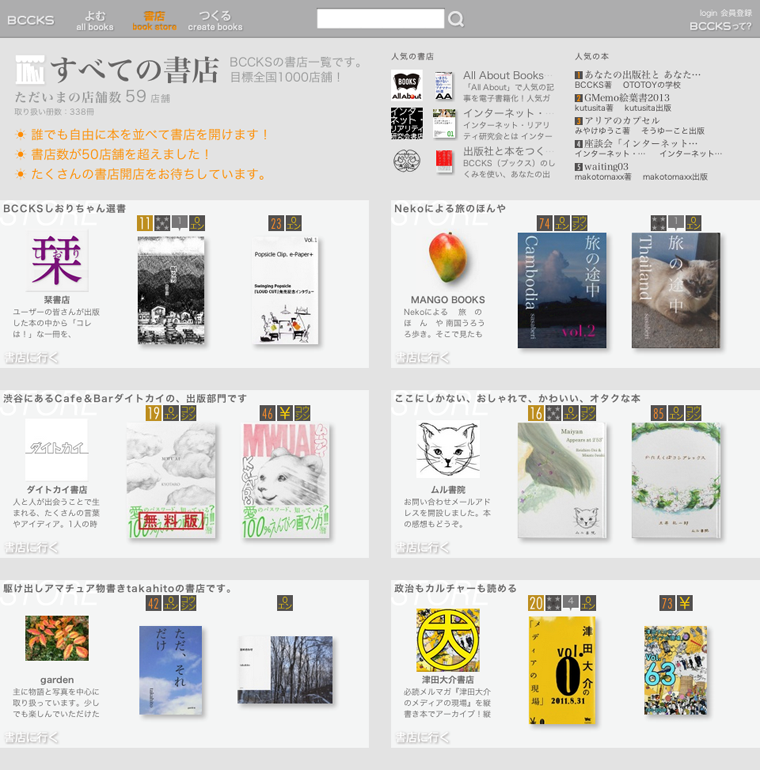Open the 旅の途中 Thailand cat book cover
Image resolution: width=760 pixels, height=770 pixels.
point(674,290)
